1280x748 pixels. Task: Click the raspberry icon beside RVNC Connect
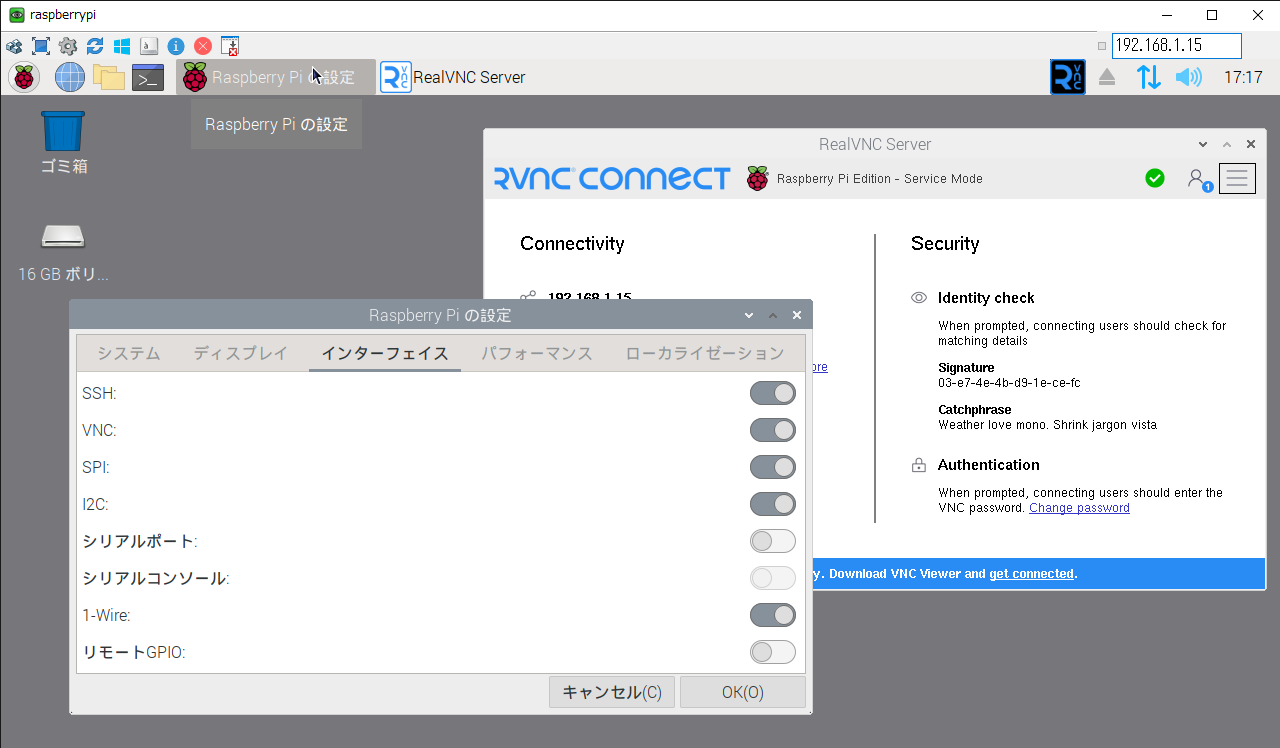coord(758,179)
